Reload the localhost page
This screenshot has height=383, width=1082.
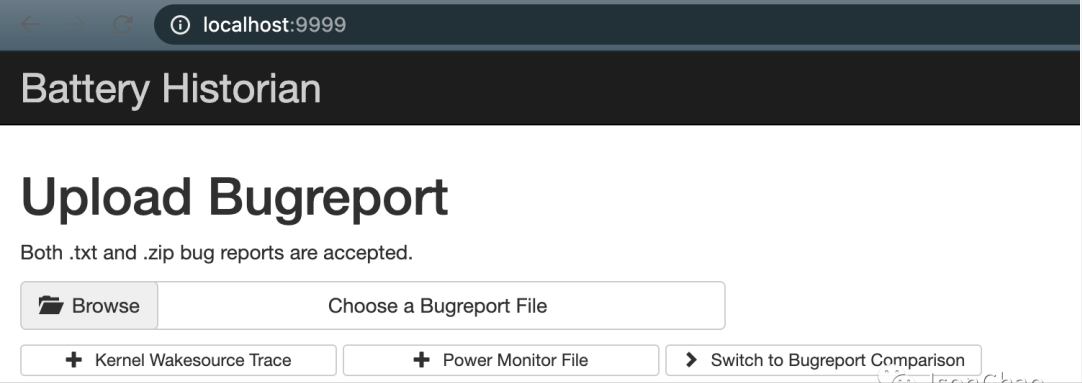[123, 25]
